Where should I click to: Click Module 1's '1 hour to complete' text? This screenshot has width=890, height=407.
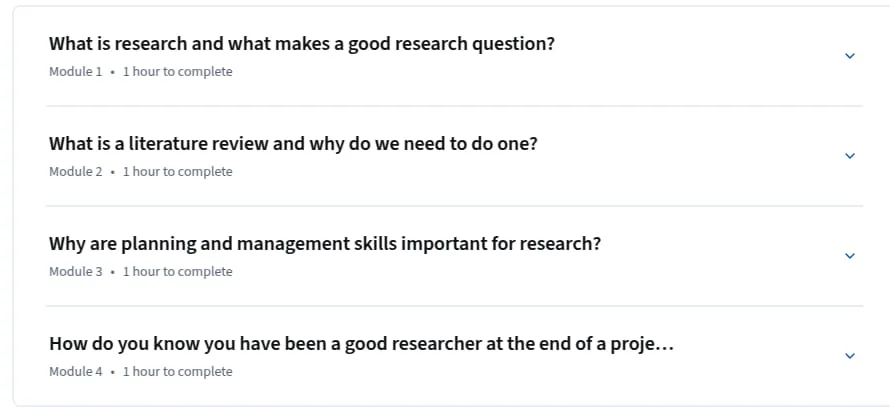pyautogui.click(x=178, y=72)
